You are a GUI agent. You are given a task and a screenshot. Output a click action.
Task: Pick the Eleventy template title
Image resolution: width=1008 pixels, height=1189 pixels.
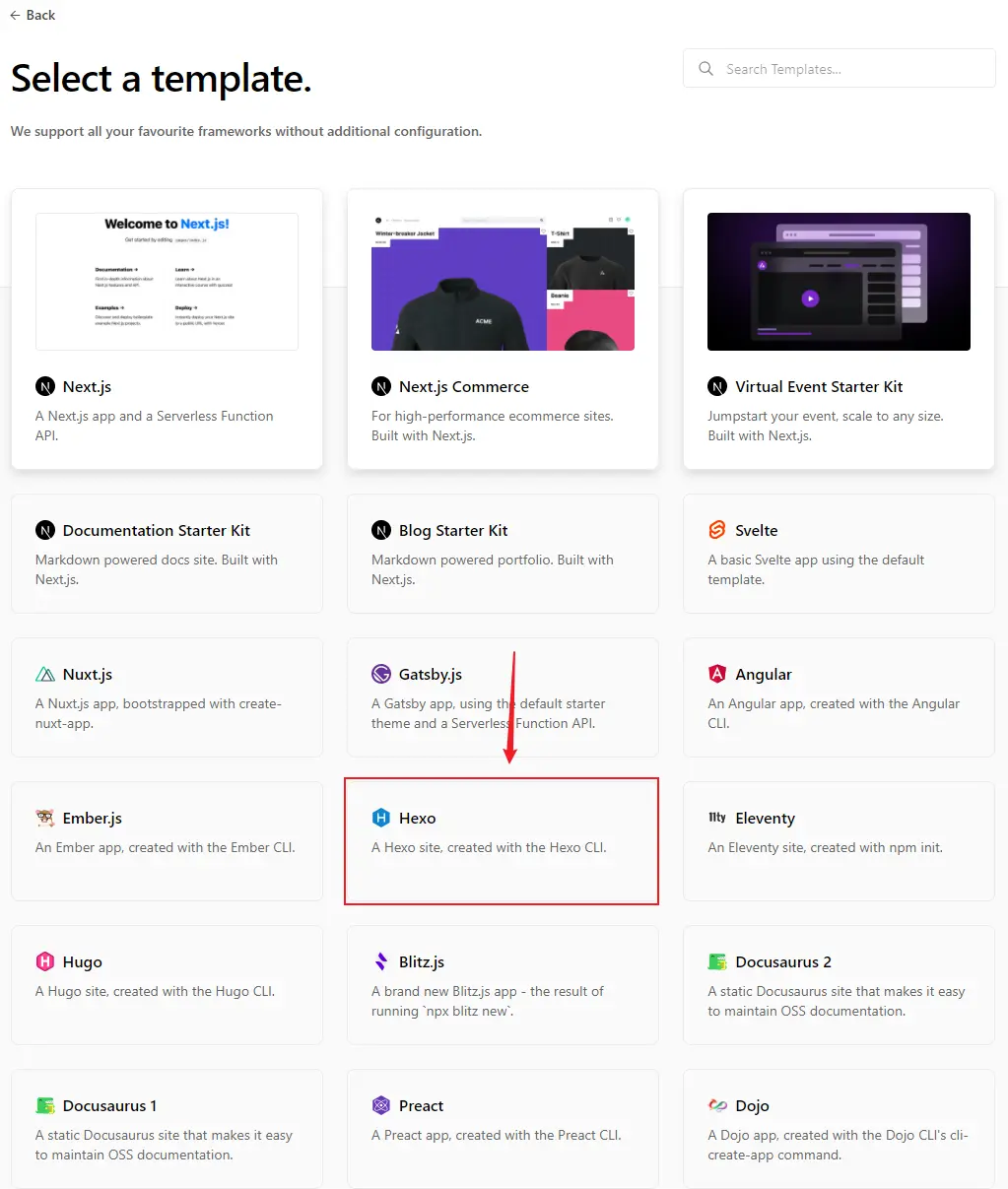(x=765, y=818)
